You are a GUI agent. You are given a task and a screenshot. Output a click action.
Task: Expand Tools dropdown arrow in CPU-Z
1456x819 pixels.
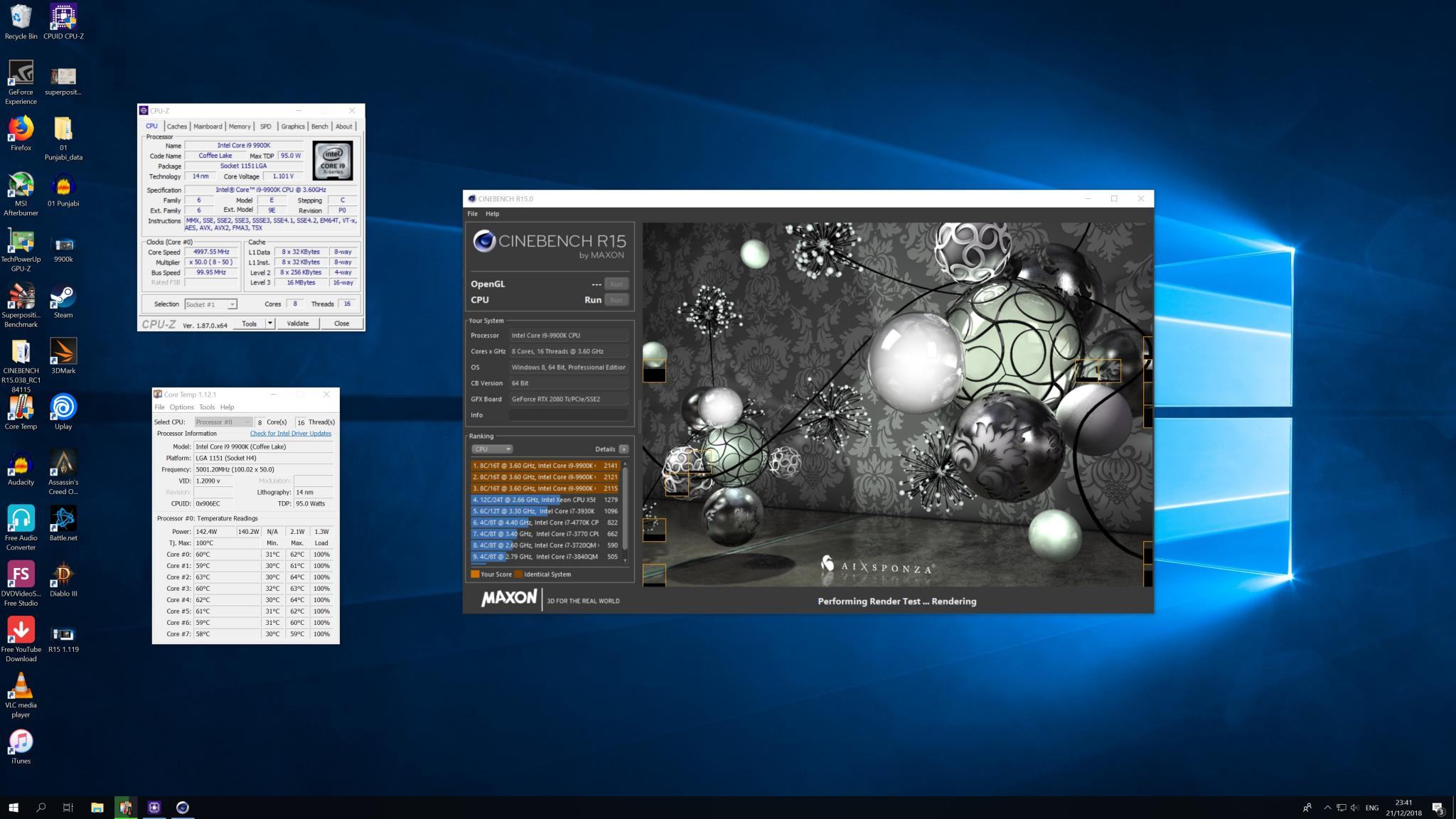pyautogui.click(x=270, y=323)
